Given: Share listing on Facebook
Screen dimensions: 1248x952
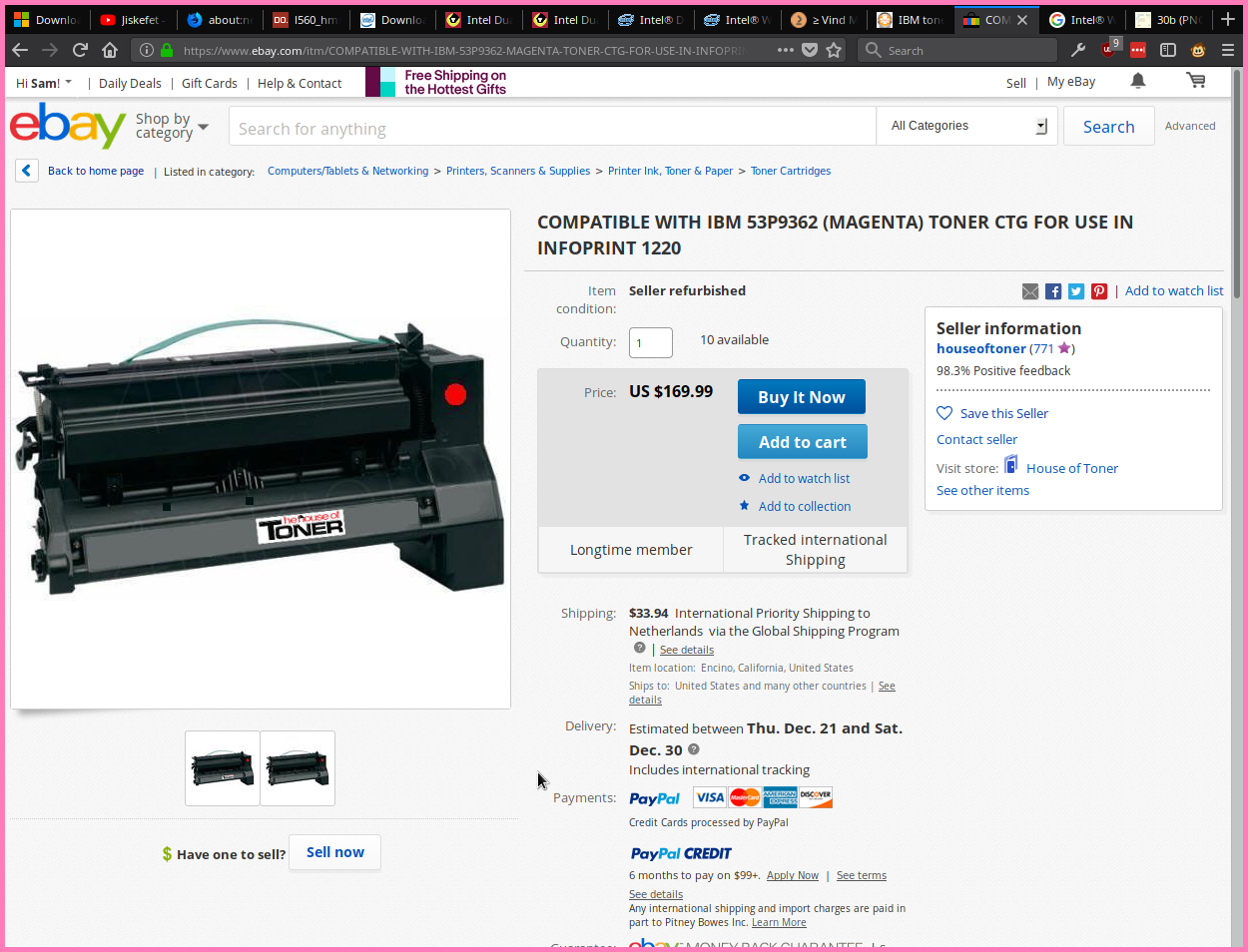Looking at the screenshot, I should click(1053, 291).
